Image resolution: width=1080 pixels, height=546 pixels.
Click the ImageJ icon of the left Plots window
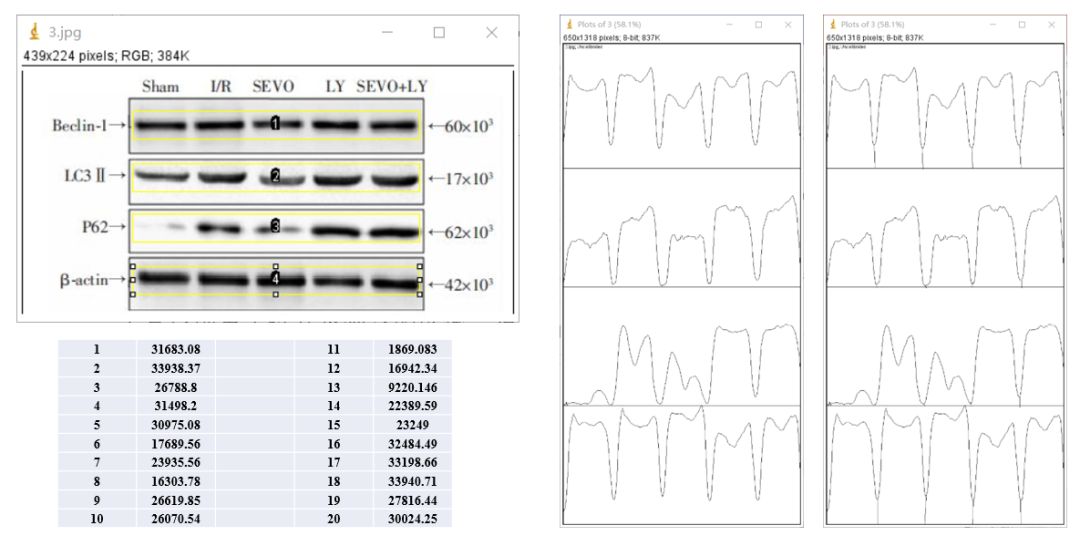pos(569,25)
